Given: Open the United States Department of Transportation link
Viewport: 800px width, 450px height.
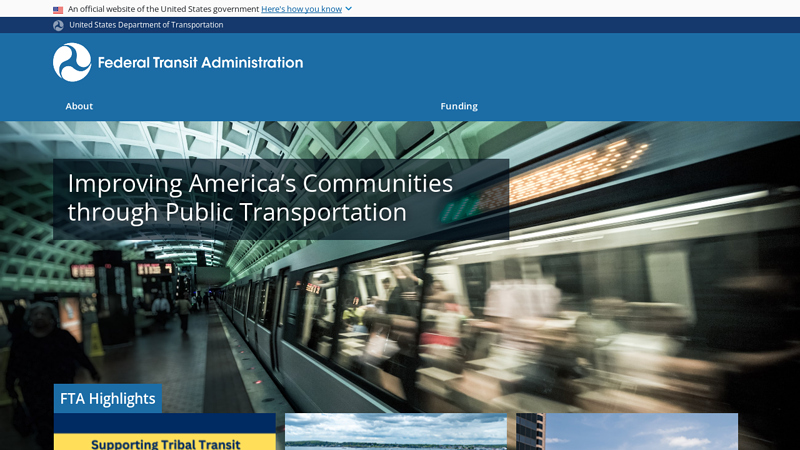Looking at the screenshot, I should (x=146, y=25).
